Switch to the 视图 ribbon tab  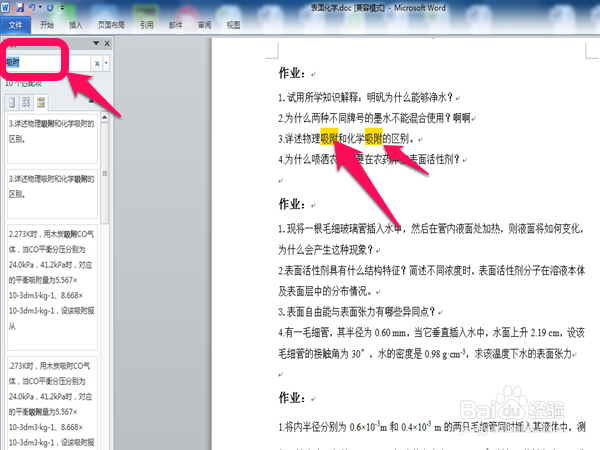tap(233, 25)
